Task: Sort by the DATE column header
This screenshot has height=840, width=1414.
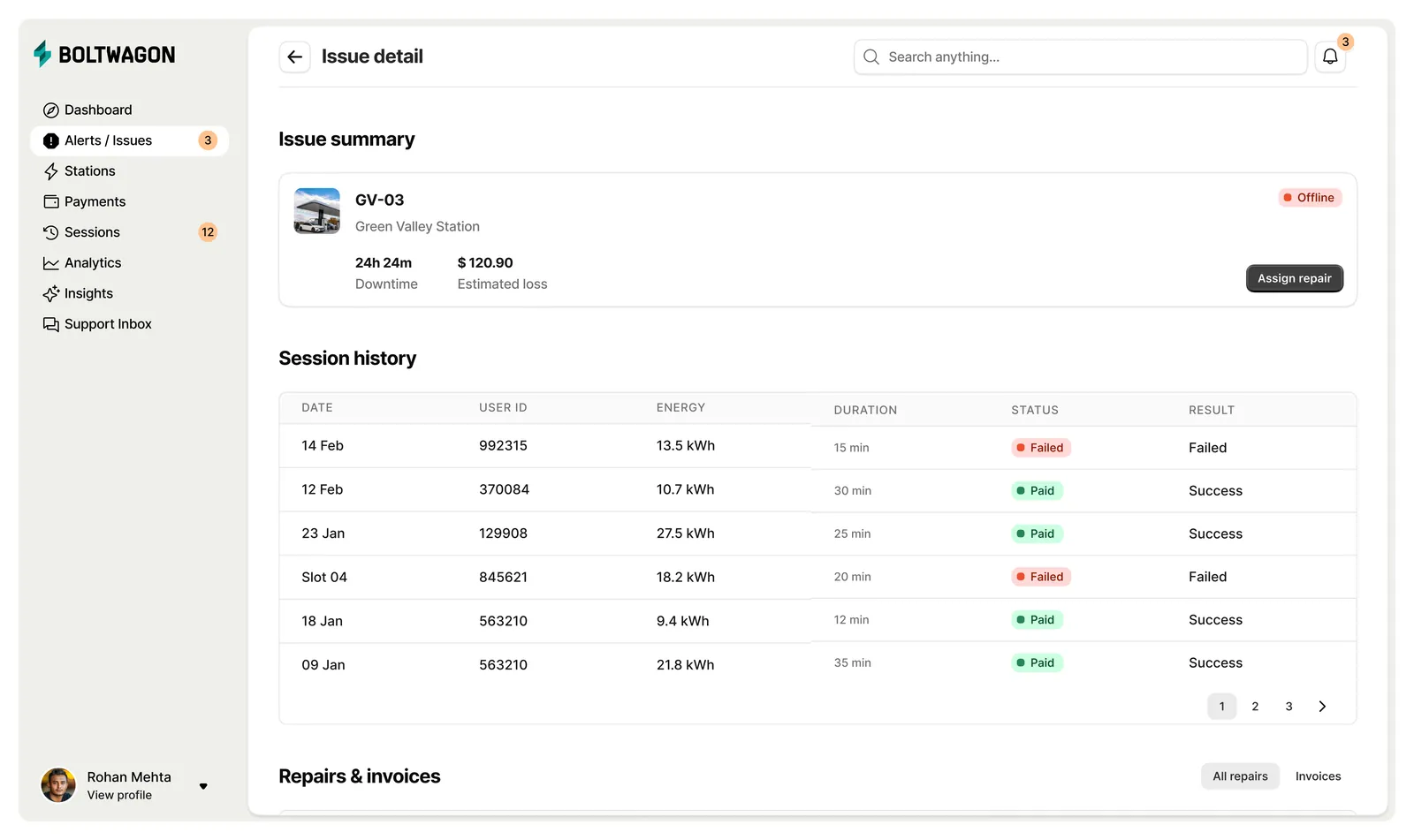Action: tap(317, 408)
